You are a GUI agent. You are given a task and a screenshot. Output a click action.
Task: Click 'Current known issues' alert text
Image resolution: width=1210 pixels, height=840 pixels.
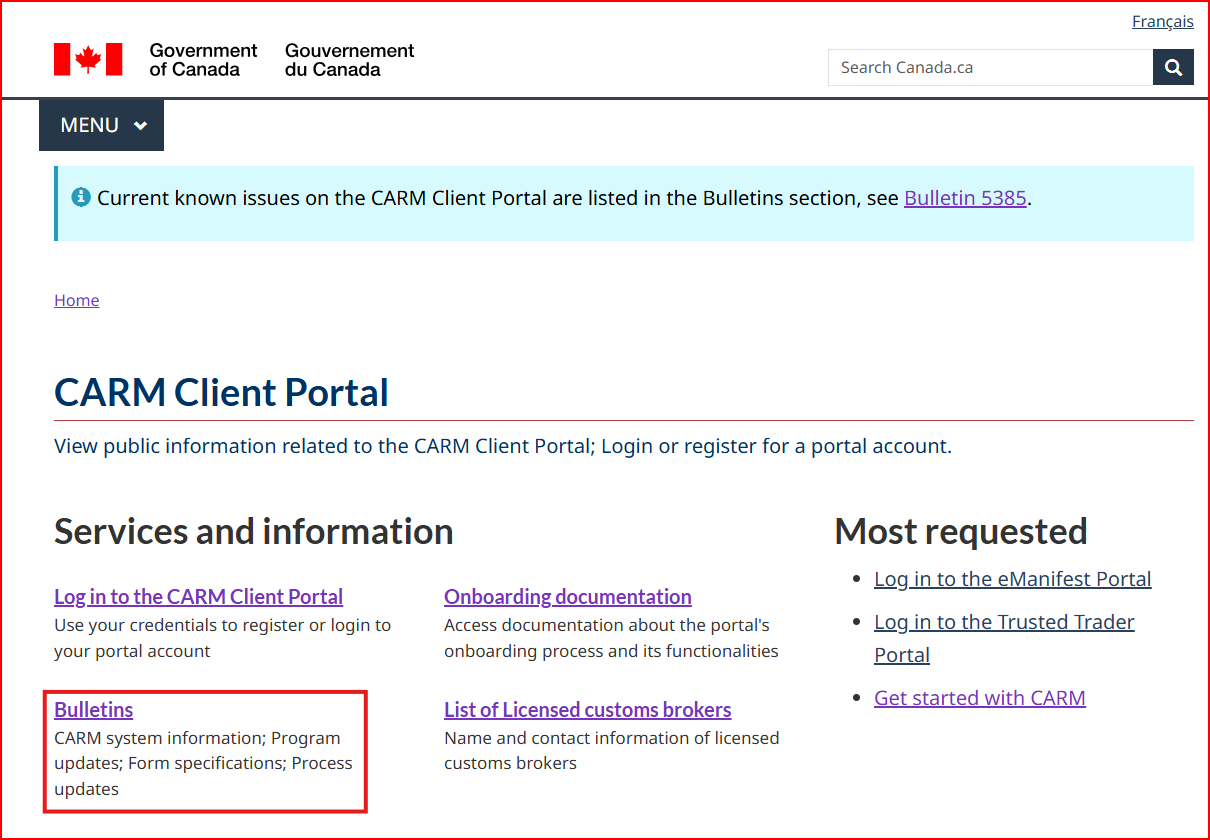point(564,198)
